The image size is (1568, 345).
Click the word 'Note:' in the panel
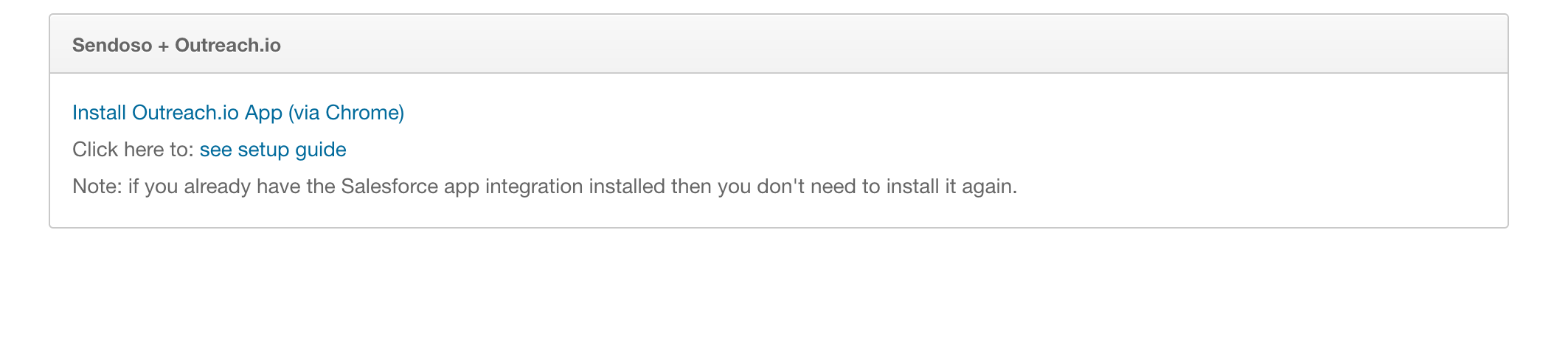pyautogui.click(x=97, y=187)
